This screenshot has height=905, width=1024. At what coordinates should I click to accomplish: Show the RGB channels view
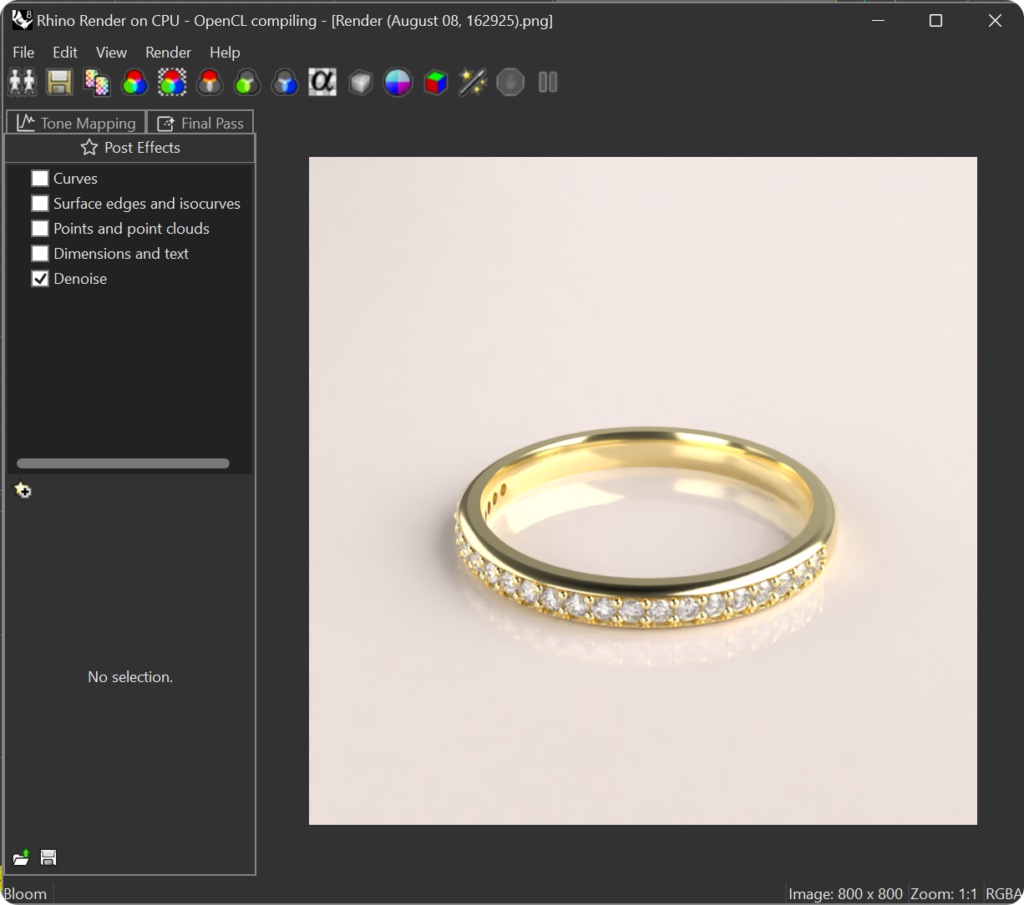[x=134, y=82]
